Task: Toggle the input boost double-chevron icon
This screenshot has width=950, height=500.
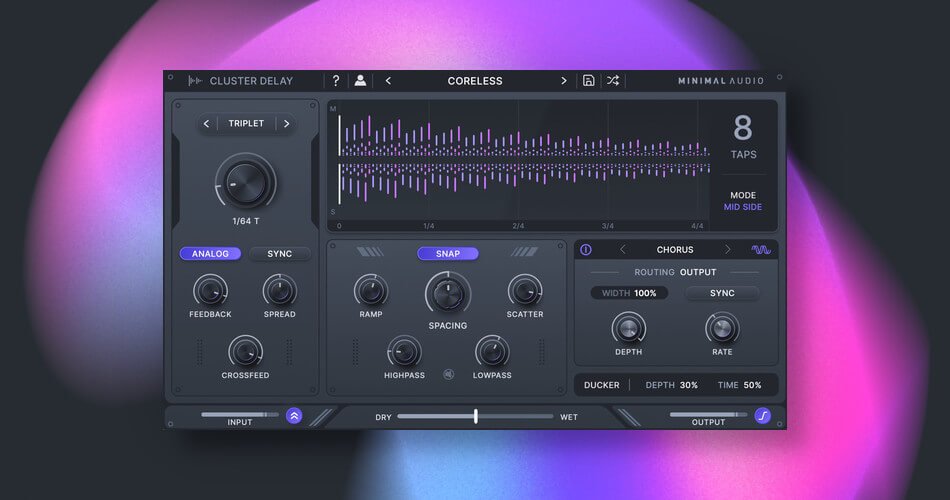Action: pyautogui.click(x=294, y=416)
